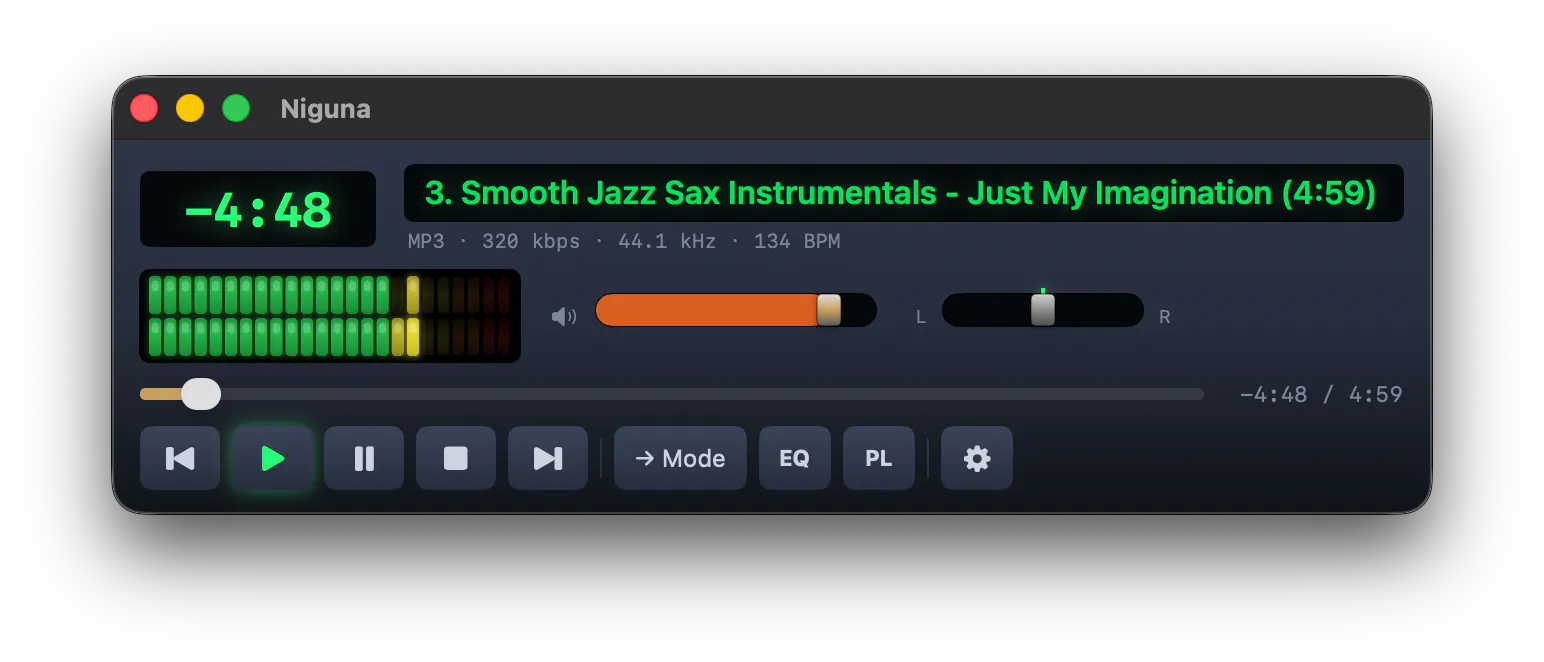1544x662 pixels.
Task: Mute audio via the speaker icon
Action: (x=564, y=317)
